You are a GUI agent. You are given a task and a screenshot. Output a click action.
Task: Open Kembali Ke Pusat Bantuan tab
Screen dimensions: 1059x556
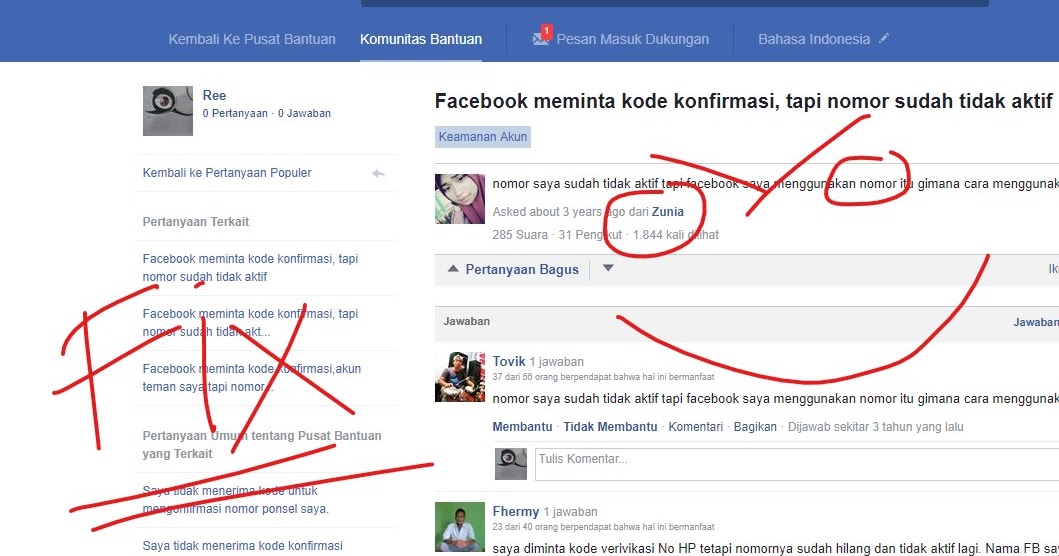252,39
